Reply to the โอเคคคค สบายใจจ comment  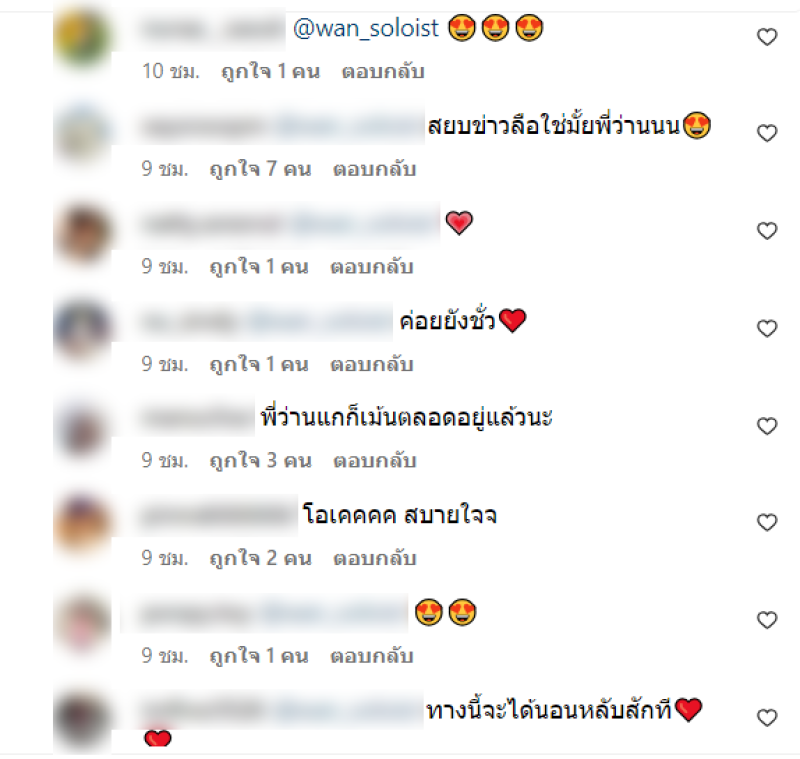(374, 558)
